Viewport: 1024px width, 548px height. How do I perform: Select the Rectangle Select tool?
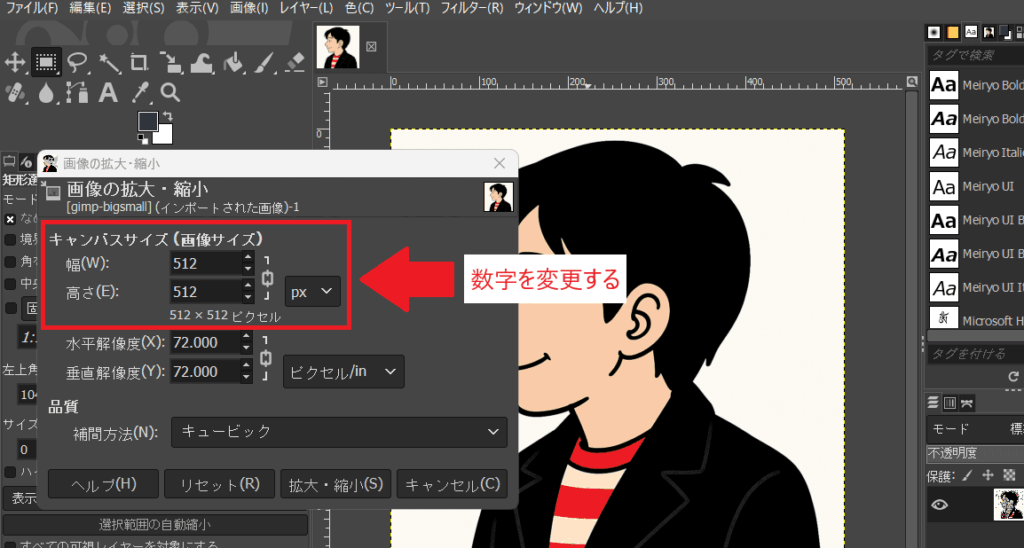[x=46, y=63]
